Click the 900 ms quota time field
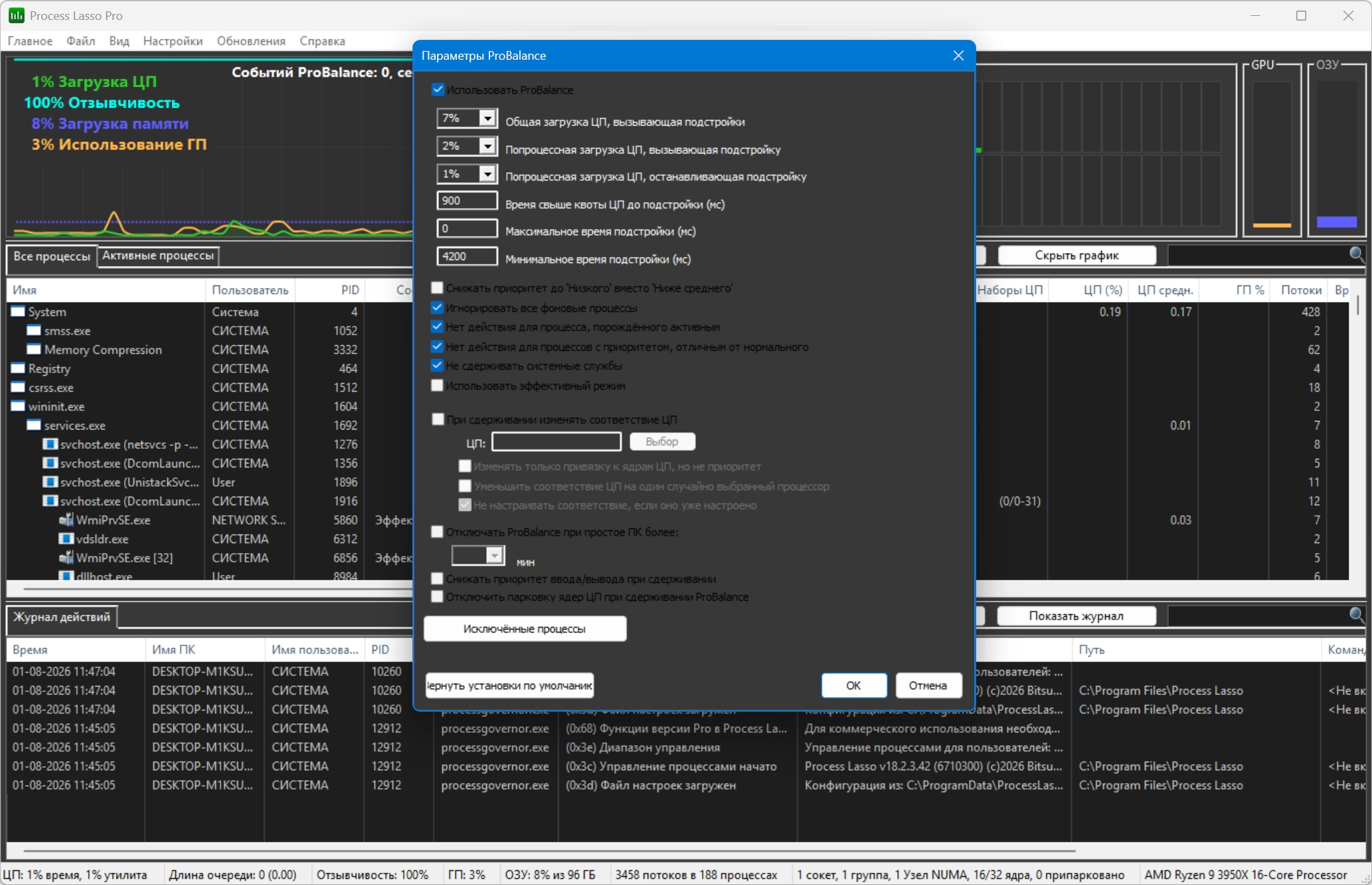 pos(467,201)
